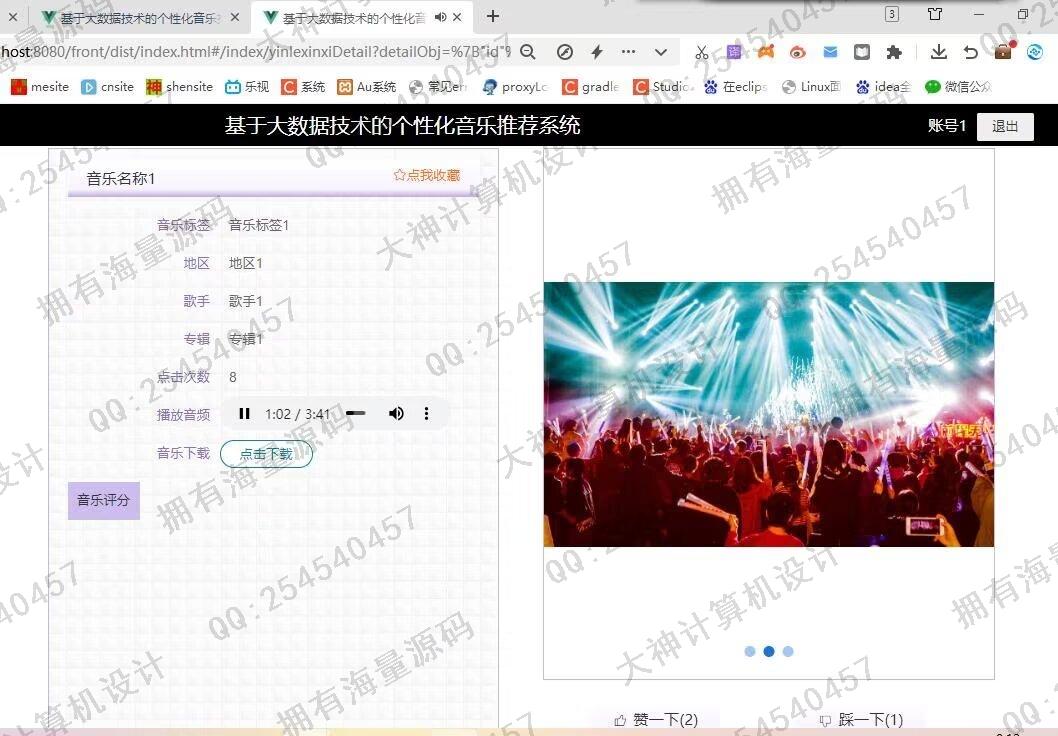Open the browser downloads icon
The height and width of the screenshot is (736, 1058).
939,52
